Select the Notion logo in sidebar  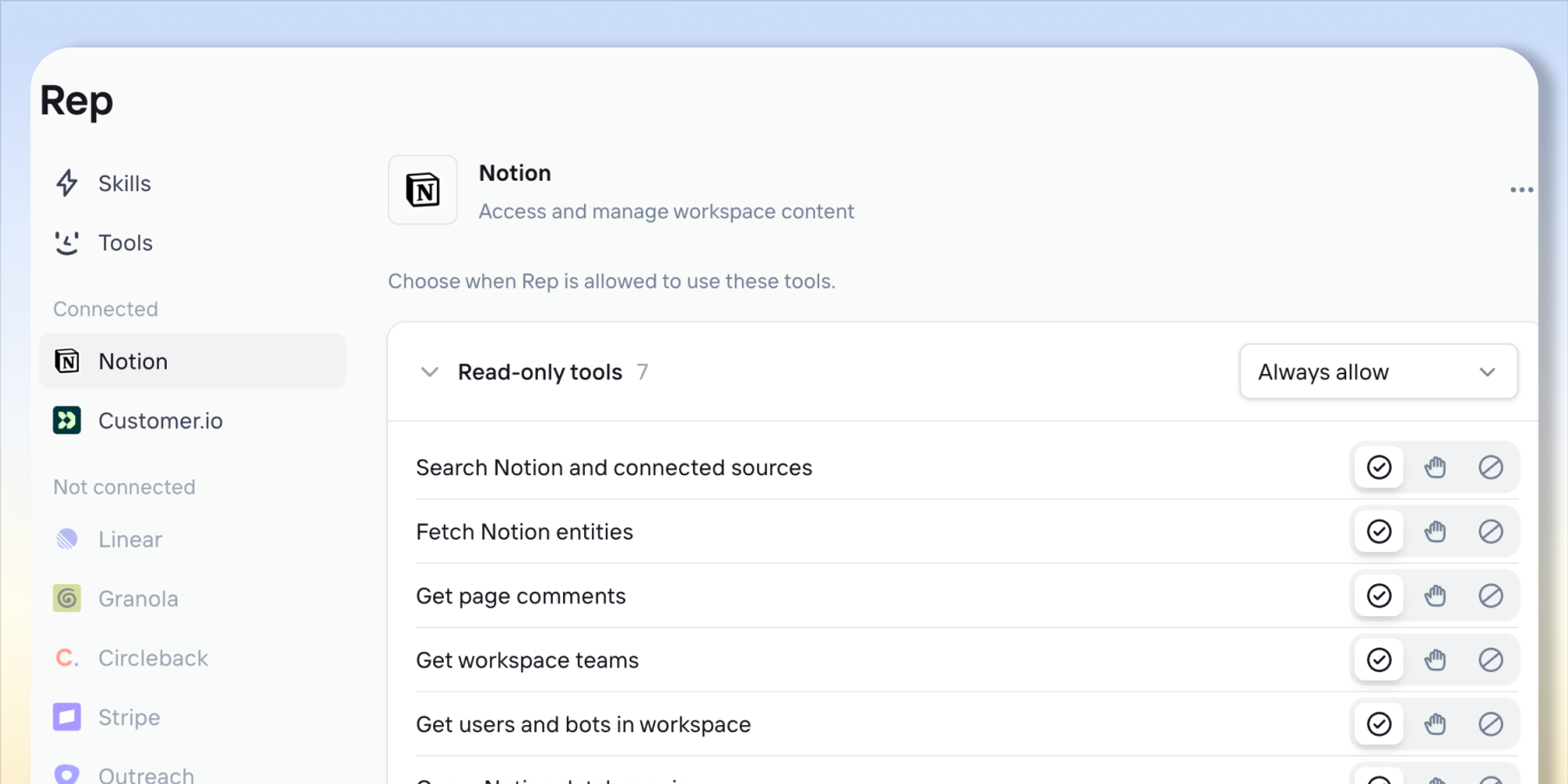[67, 361]
